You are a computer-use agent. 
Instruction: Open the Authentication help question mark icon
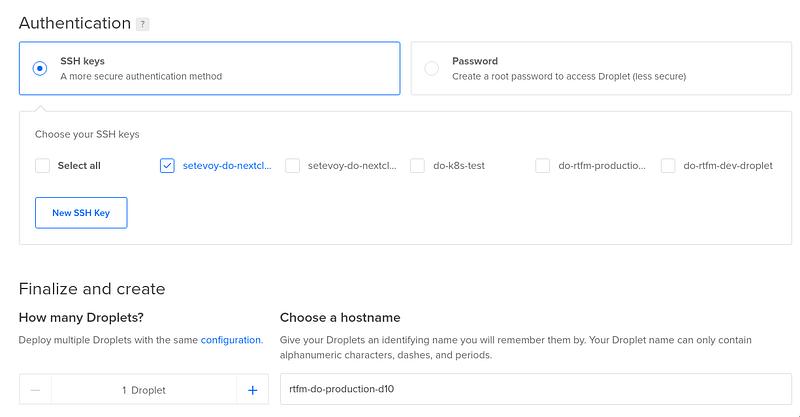(142, 24)
